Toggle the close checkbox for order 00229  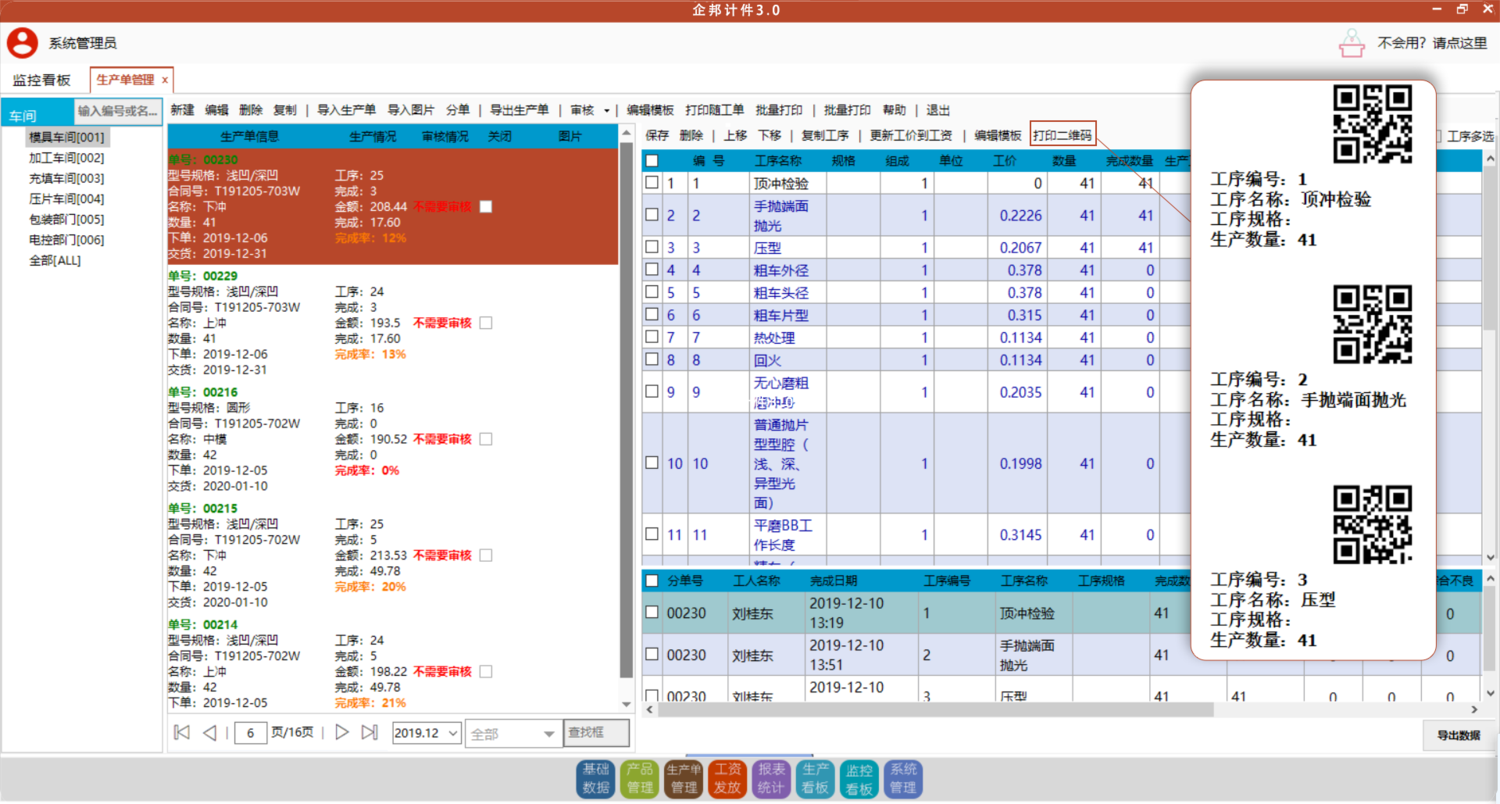486,323
